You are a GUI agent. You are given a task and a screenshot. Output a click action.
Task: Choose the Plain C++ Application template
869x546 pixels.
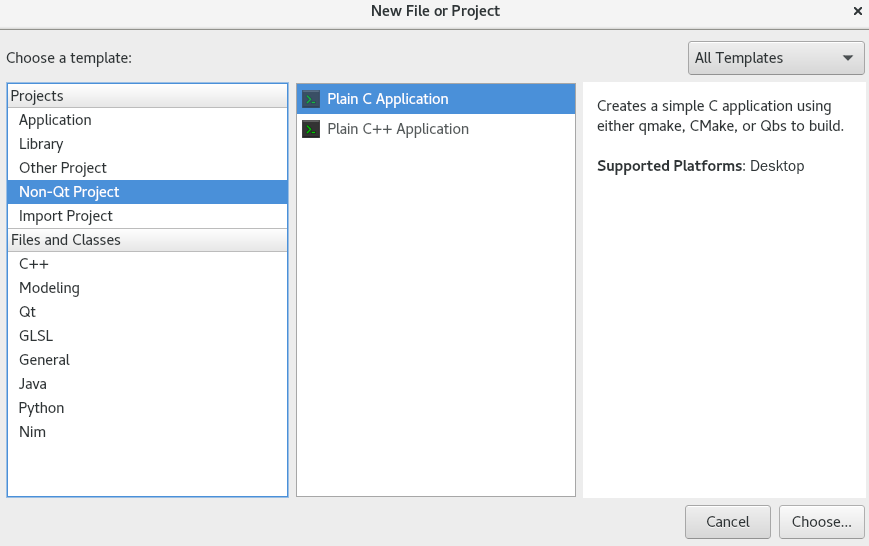[x=436, y=129]
